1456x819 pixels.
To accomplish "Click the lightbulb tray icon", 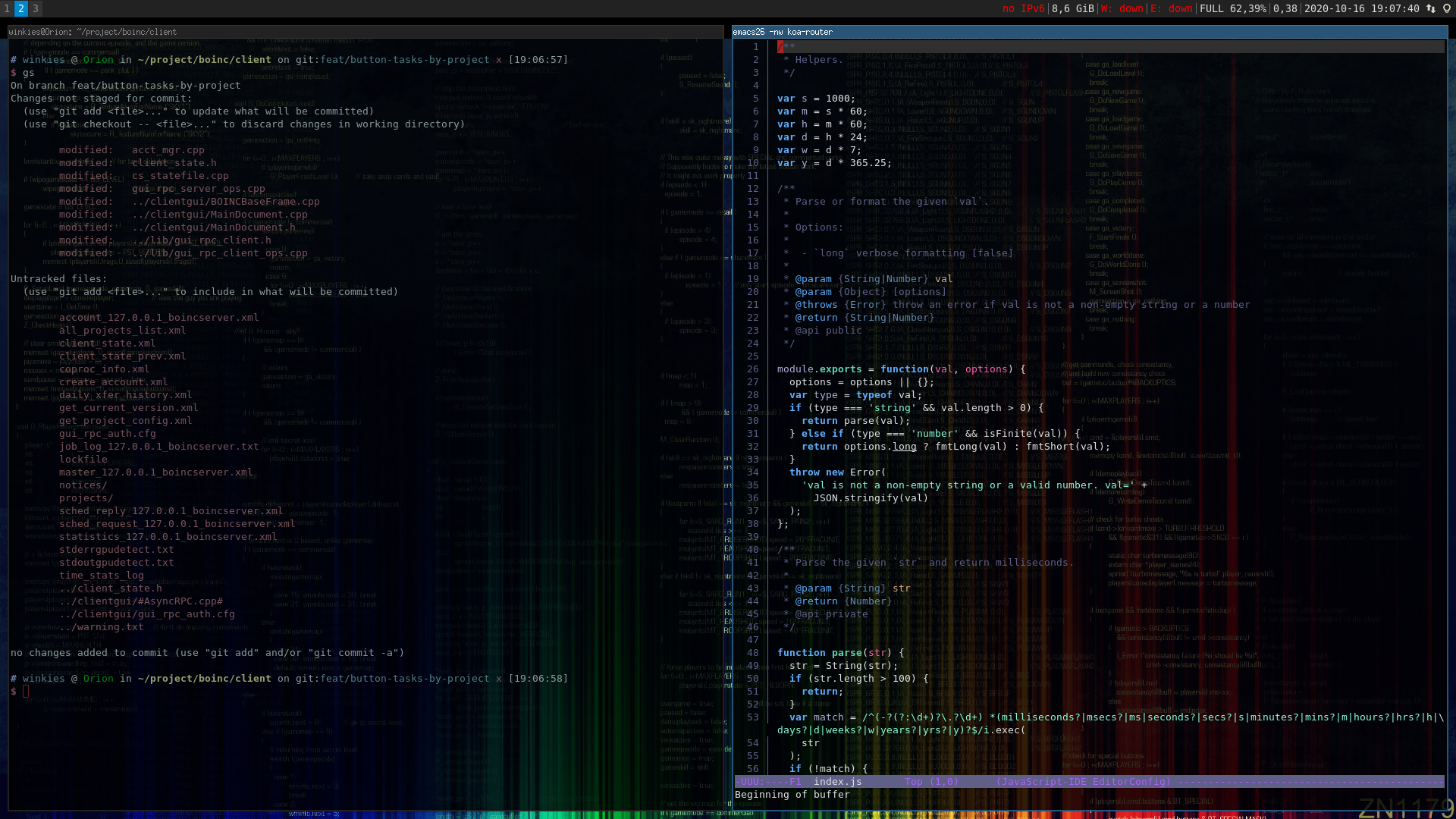I will [1446, 8].
